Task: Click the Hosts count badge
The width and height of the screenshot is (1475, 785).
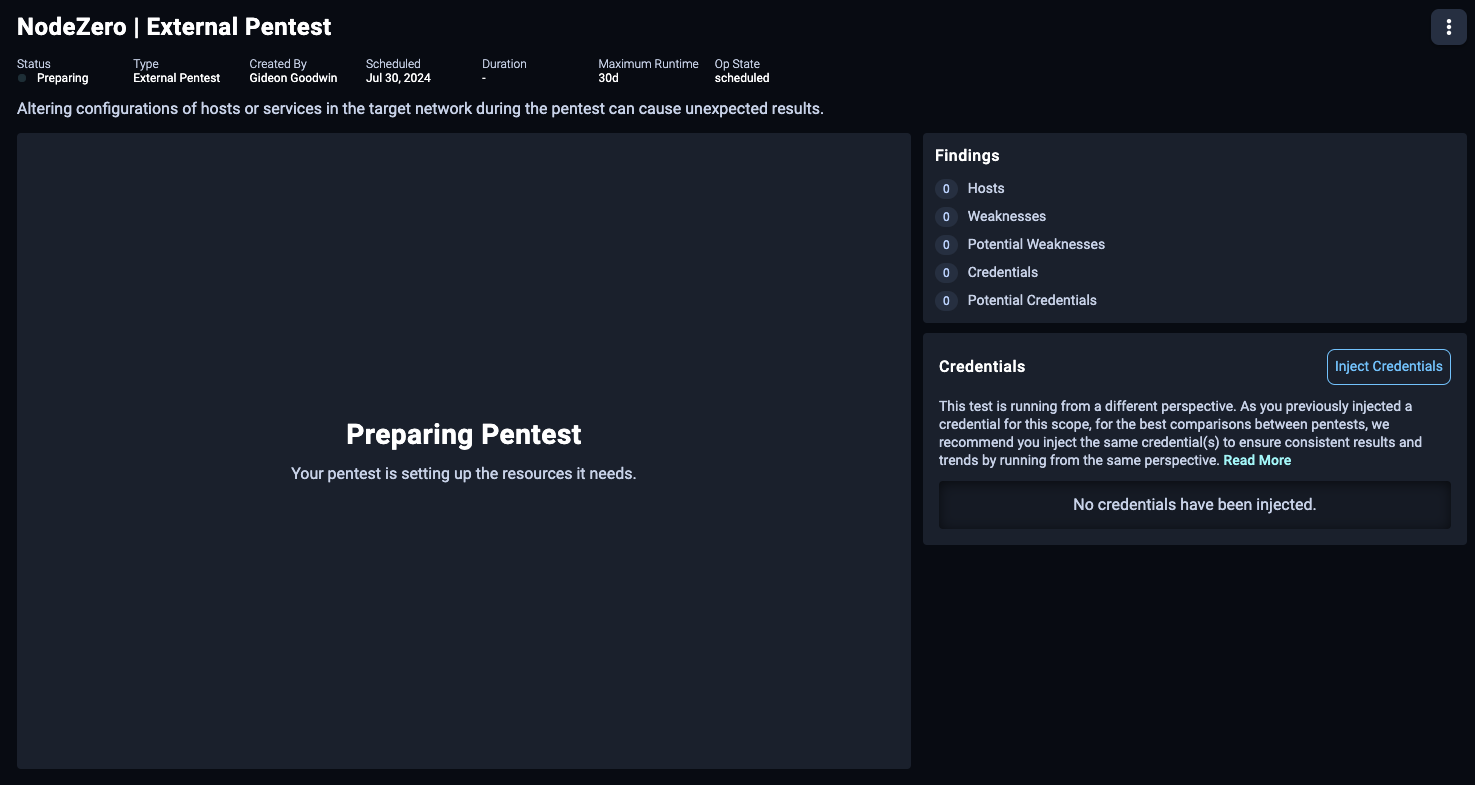Action: coord(946,188)
